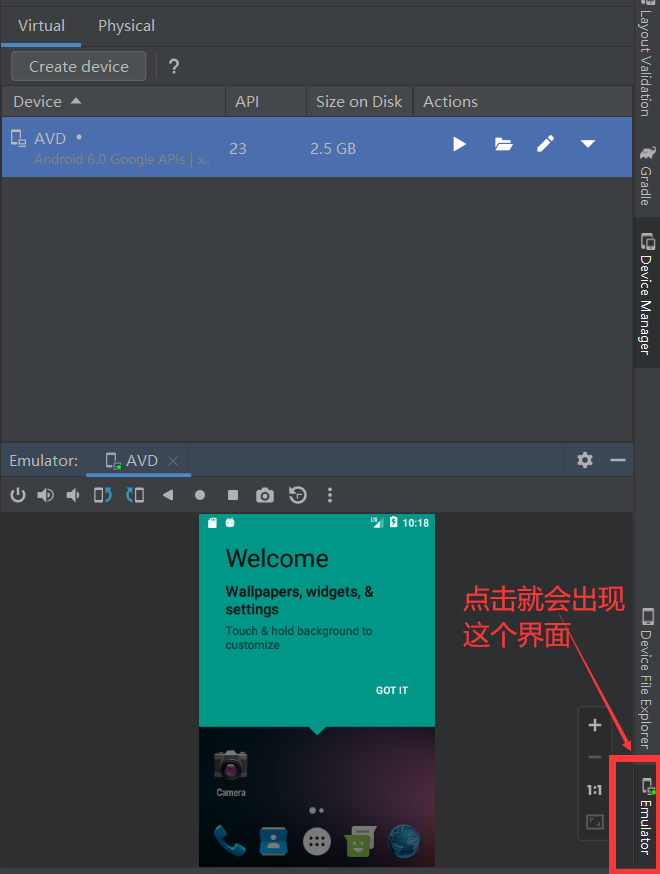
Task: Open the Camera app in the emulator
Action: [230, 772]
